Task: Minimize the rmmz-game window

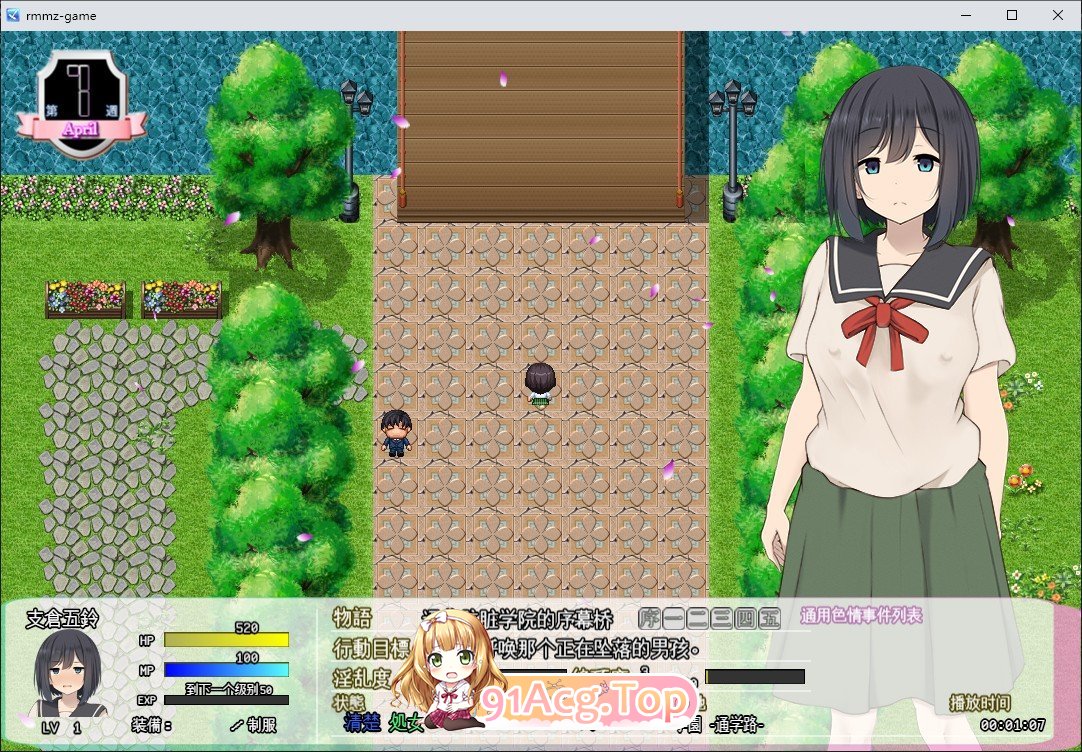Action: click(x=966, y=15)
